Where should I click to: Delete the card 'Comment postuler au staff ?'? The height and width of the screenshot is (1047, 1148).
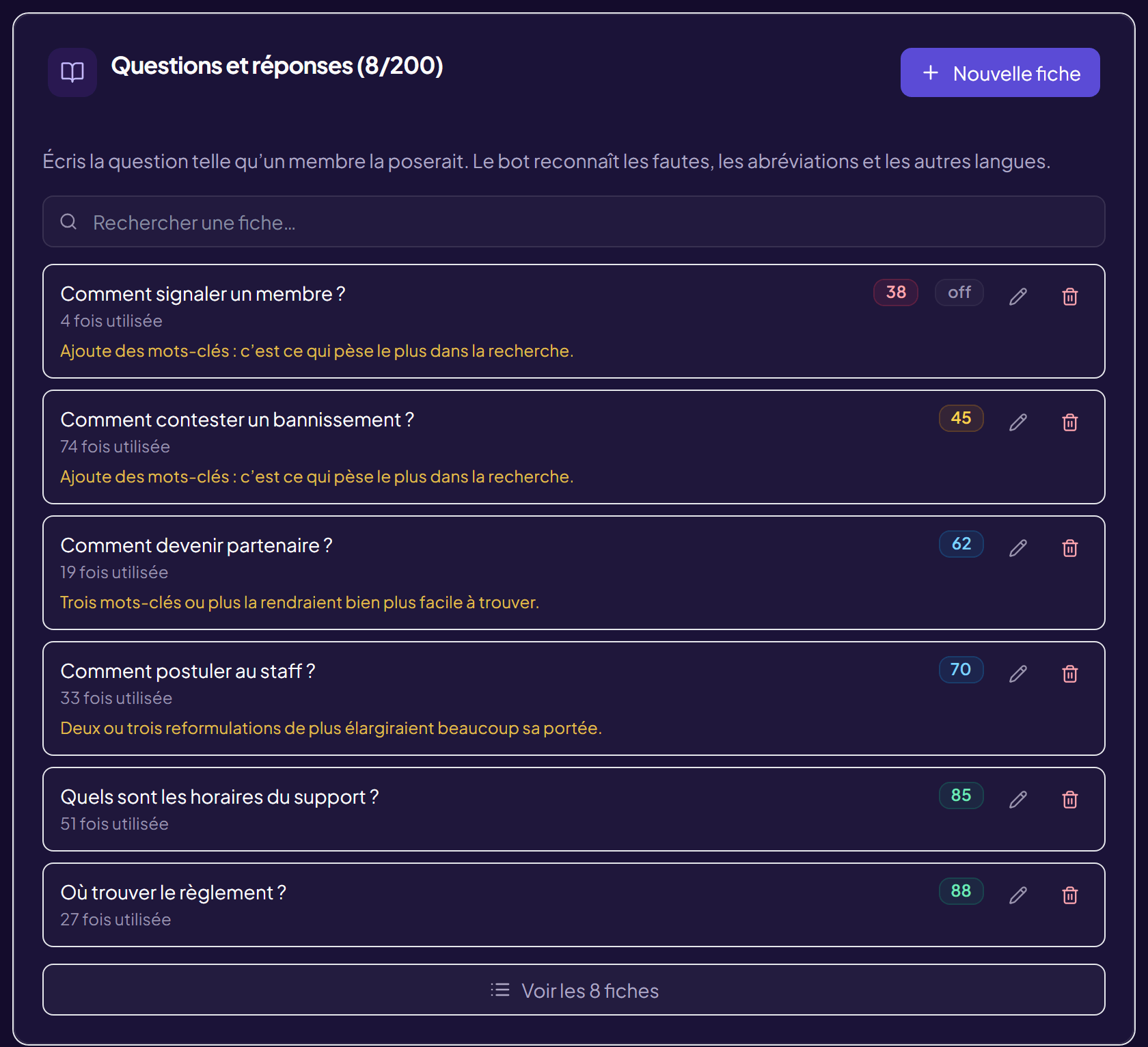point(1070,673)
